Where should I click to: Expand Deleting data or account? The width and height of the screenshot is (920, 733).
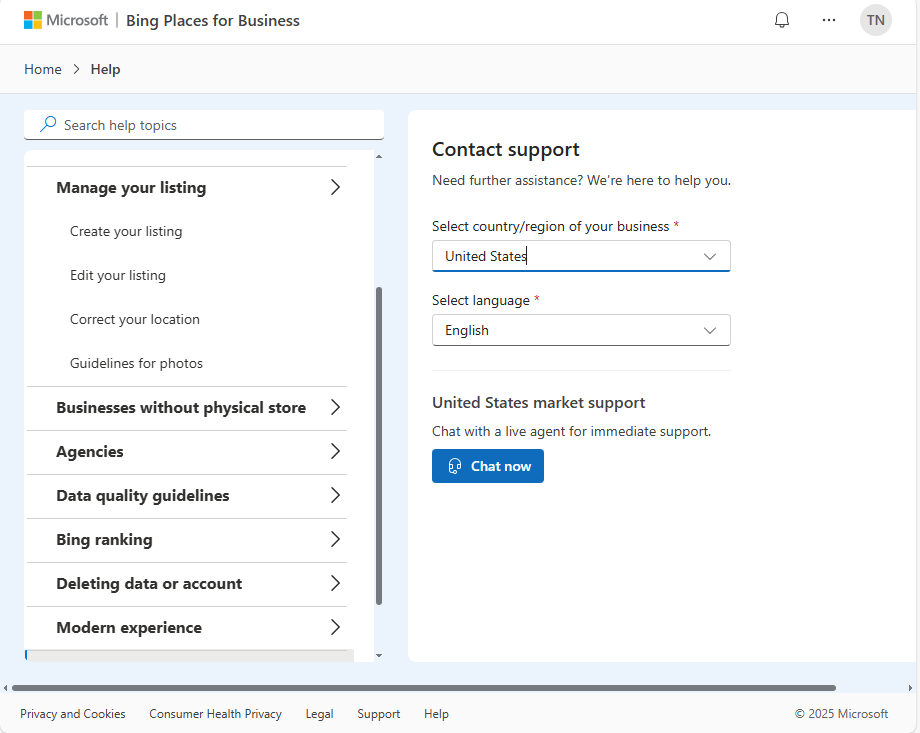(335, 583)
